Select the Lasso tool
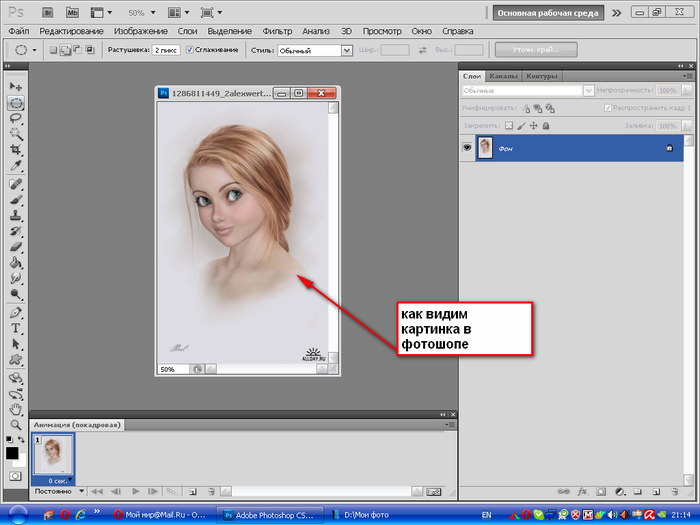This screenshot has height=525, width=700. point(16,118)
